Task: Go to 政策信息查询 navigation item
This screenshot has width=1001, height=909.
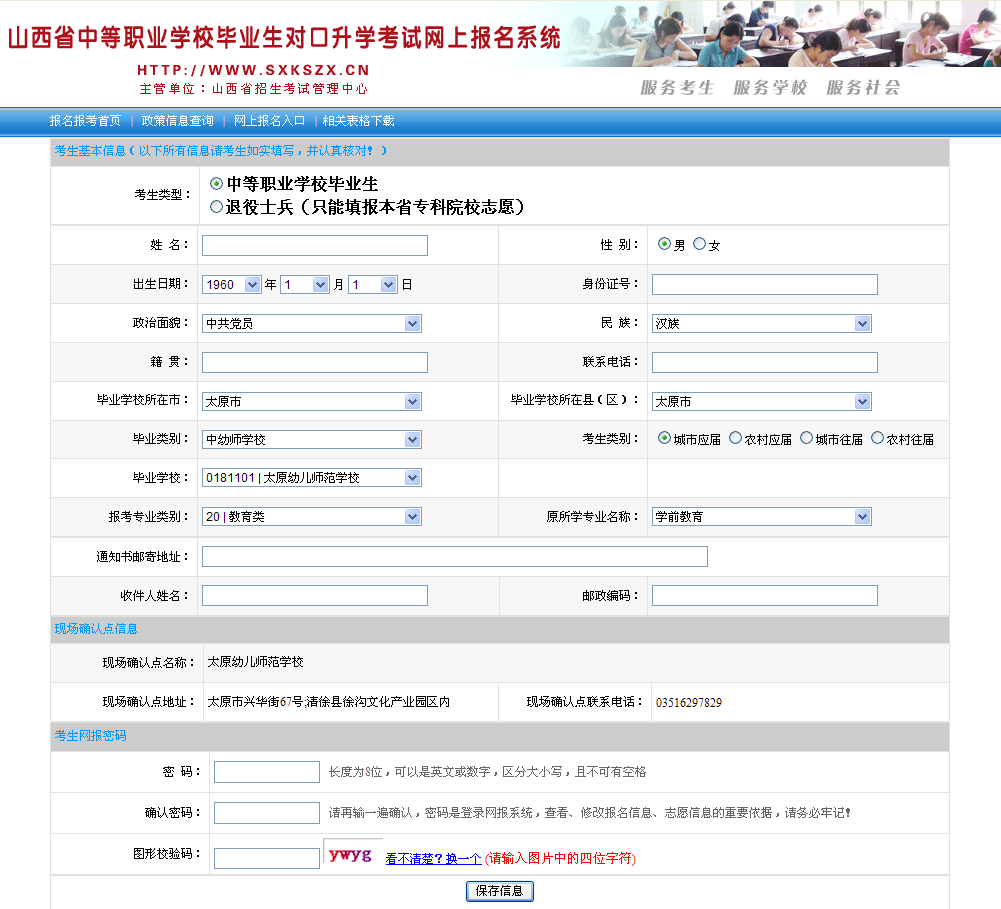Action: pos(177,121)
